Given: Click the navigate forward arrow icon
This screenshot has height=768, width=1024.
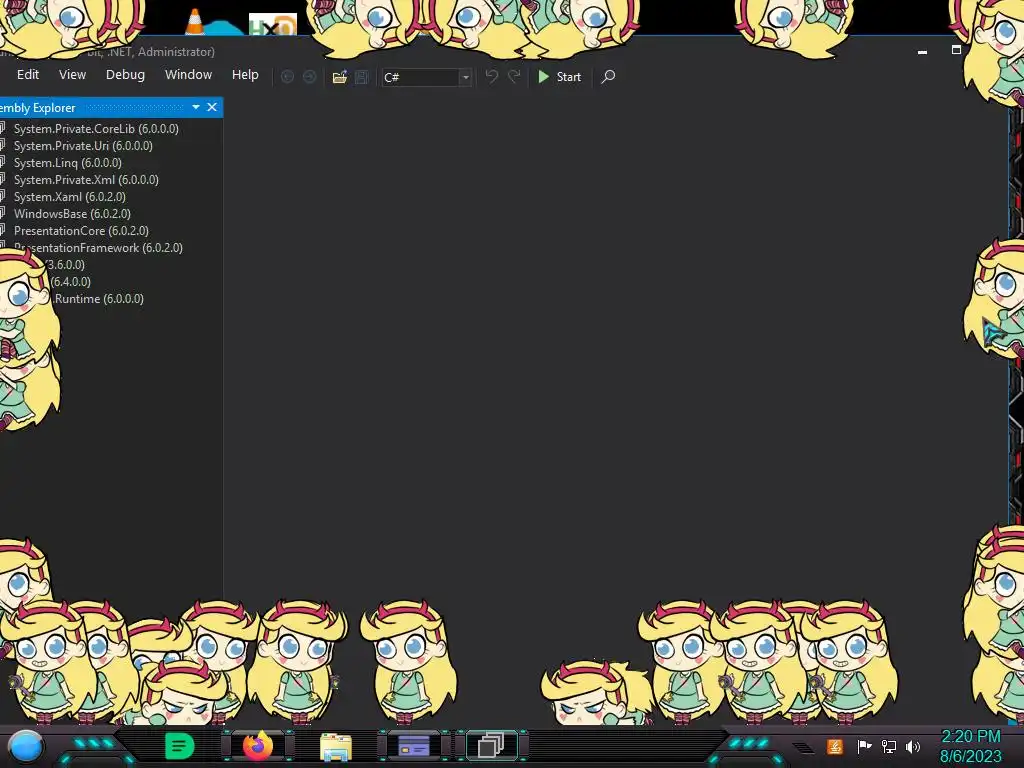Looking at the screenshot, I should [310, 77].
